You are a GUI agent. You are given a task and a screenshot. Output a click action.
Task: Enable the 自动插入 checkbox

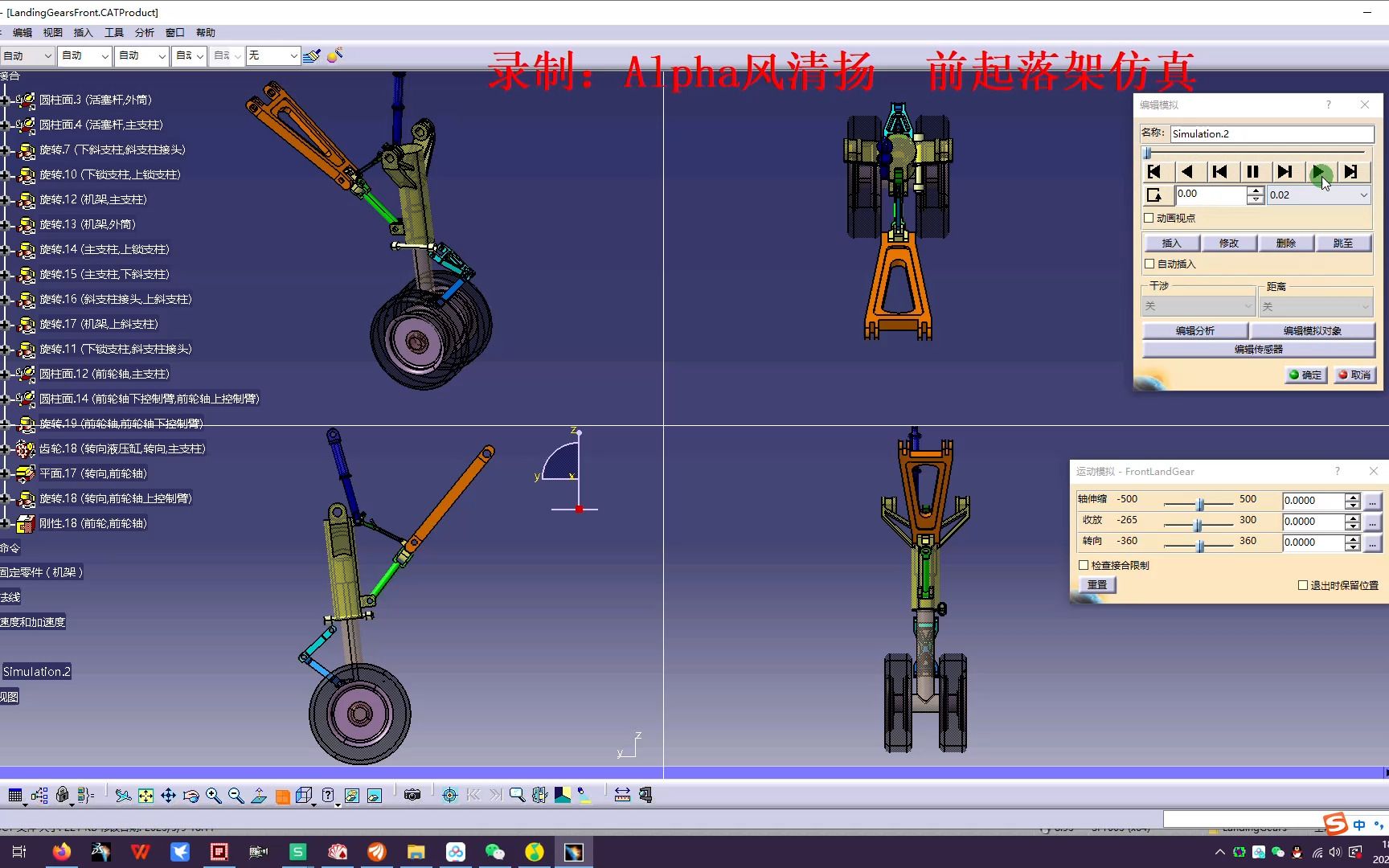pyautogui.click(x=1149, y=264)
